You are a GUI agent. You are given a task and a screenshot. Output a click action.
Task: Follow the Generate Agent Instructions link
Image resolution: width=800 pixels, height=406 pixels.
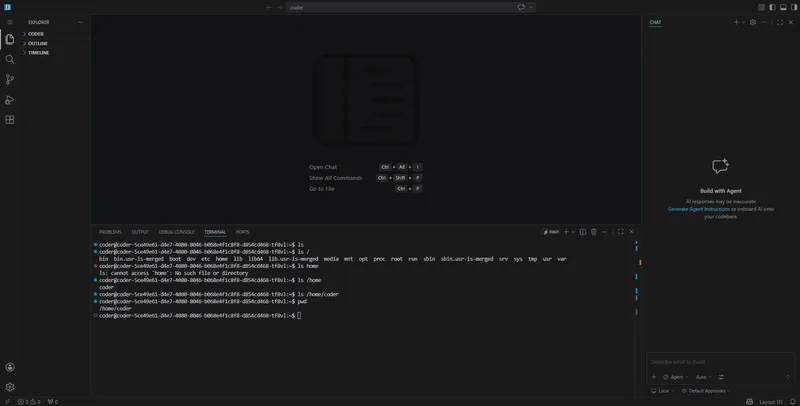coord(698,209)
